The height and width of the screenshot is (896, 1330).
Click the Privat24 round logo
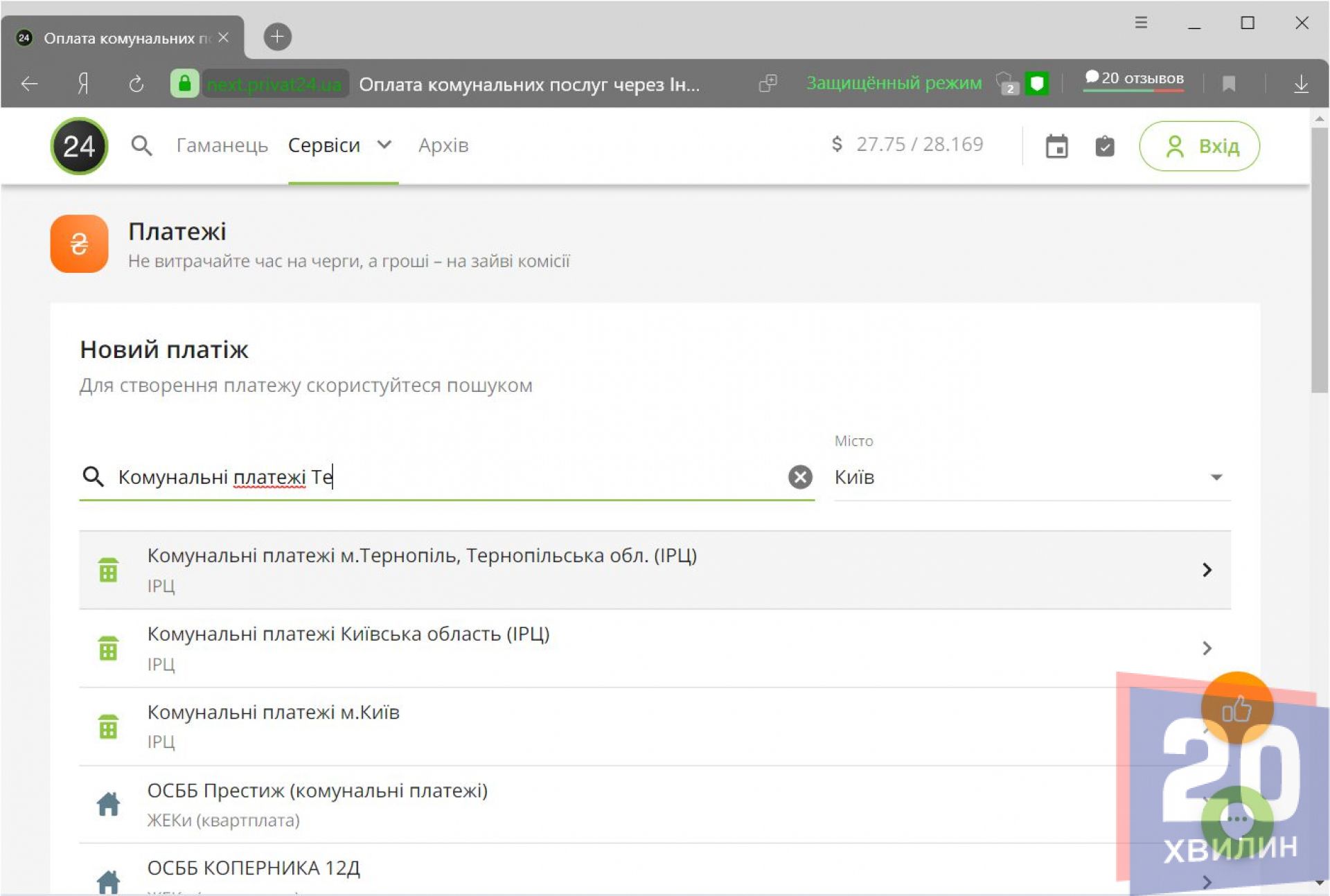[x=79, y=145]
